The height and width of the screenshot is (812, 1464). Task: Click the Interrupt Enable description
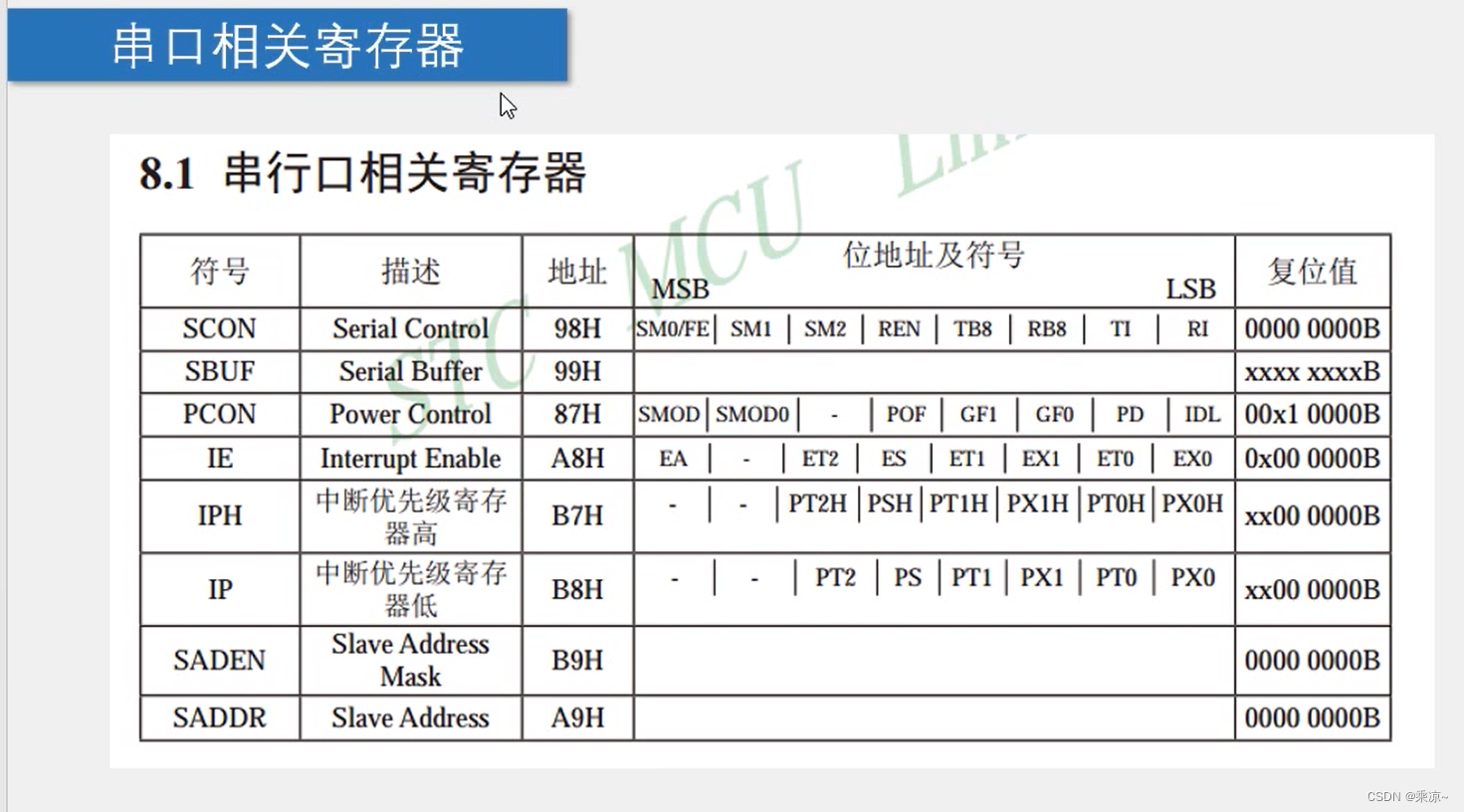click(410, 459)
